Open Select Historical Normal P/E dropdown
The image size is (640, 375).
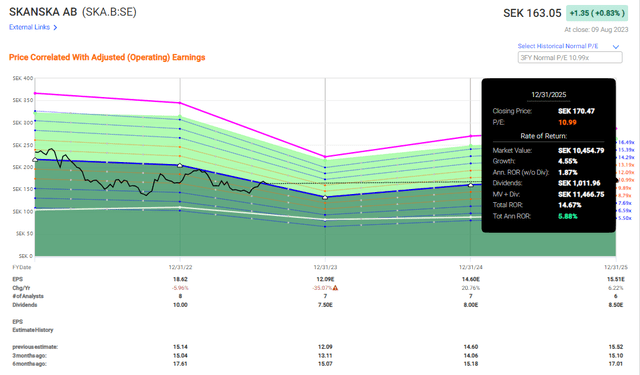click(568, 46)
